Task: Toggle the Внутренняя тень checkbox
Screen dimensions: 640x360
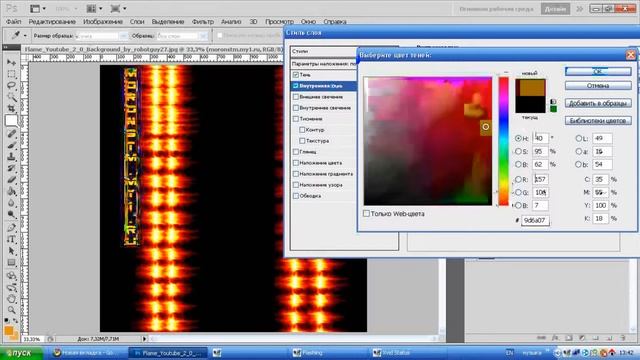Action: click(296, 86)
